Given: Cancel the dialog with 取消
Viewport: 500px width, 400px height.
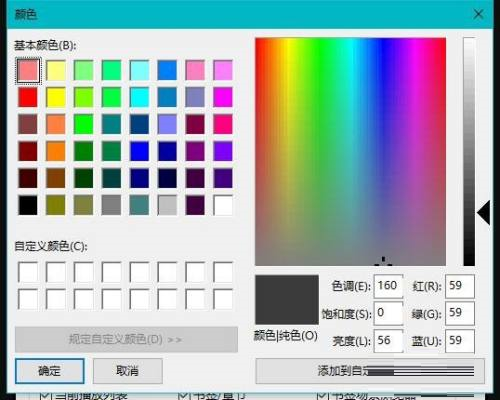Looking at the screenshot, I should coord(128,371).
